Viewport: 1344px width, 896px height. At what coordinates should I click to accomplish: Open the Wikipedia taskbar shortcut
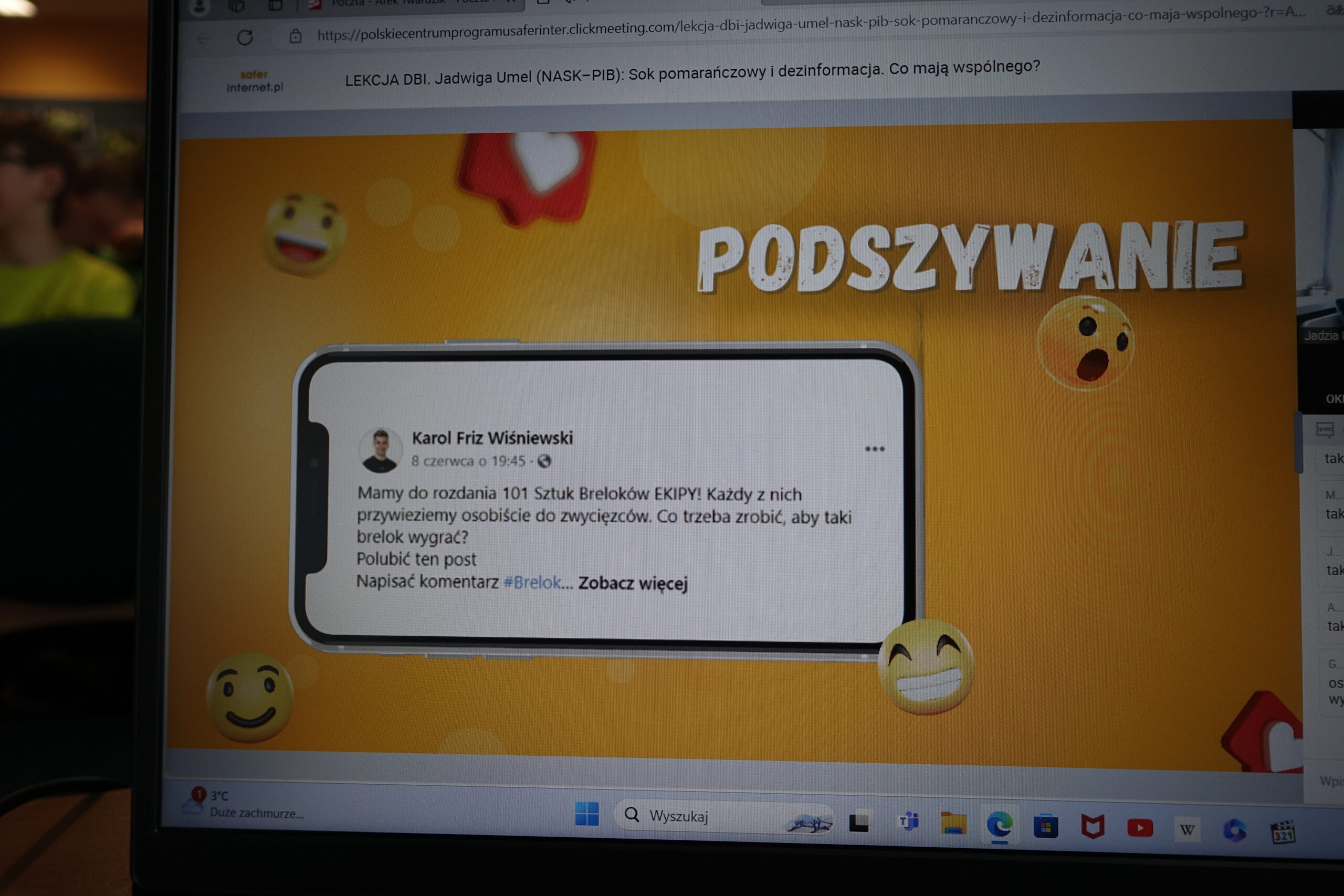point(1188,830)
